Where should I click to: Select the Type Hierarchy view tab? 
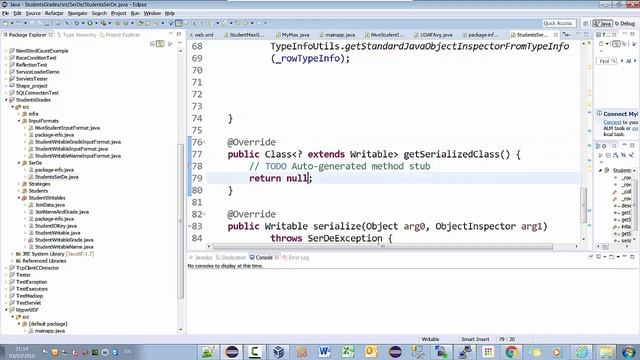[x=77, y=35]
